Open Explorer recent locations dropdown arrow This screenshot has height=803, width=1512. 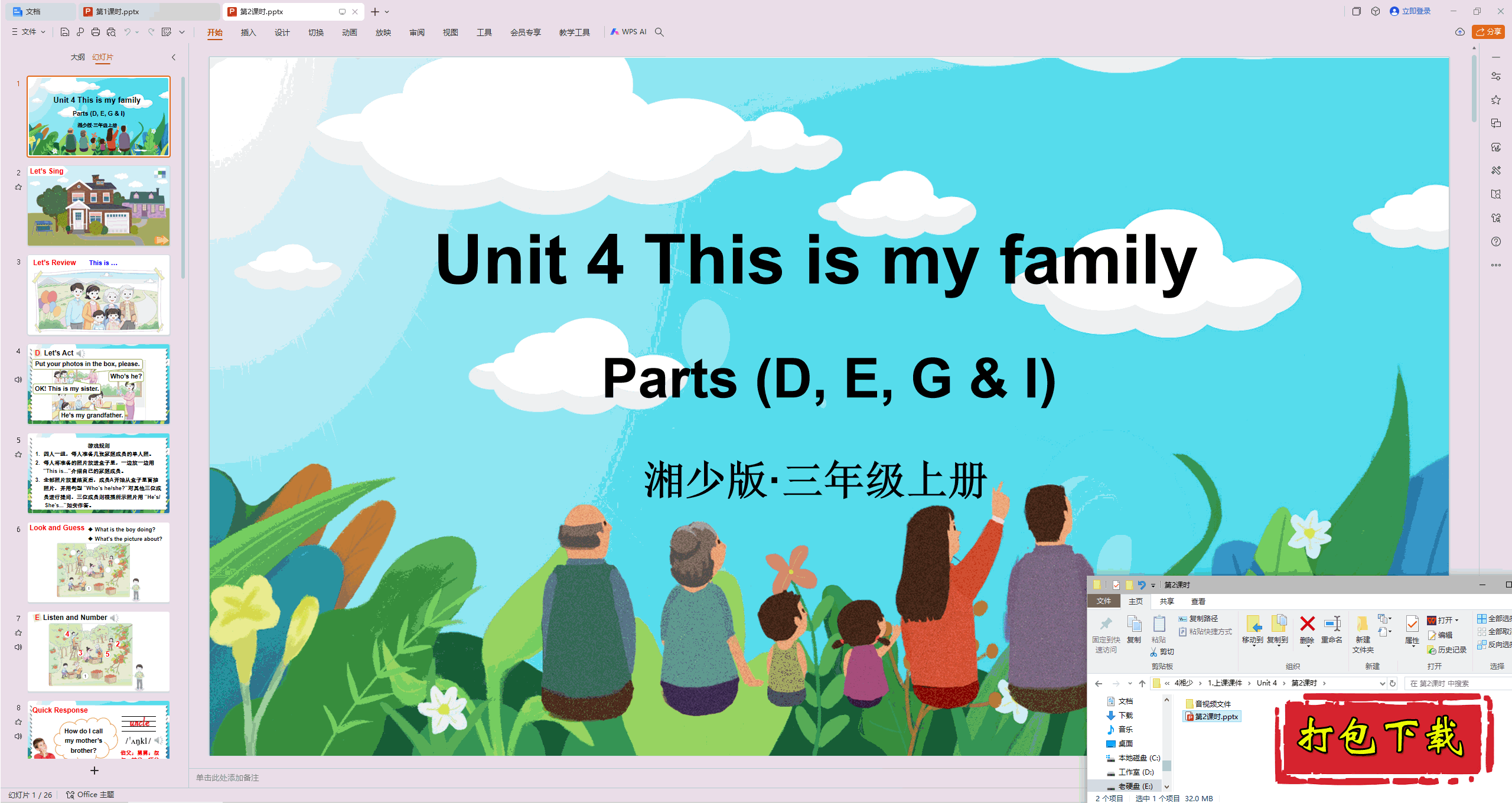pyautogui.click(x=1130, y=683)
